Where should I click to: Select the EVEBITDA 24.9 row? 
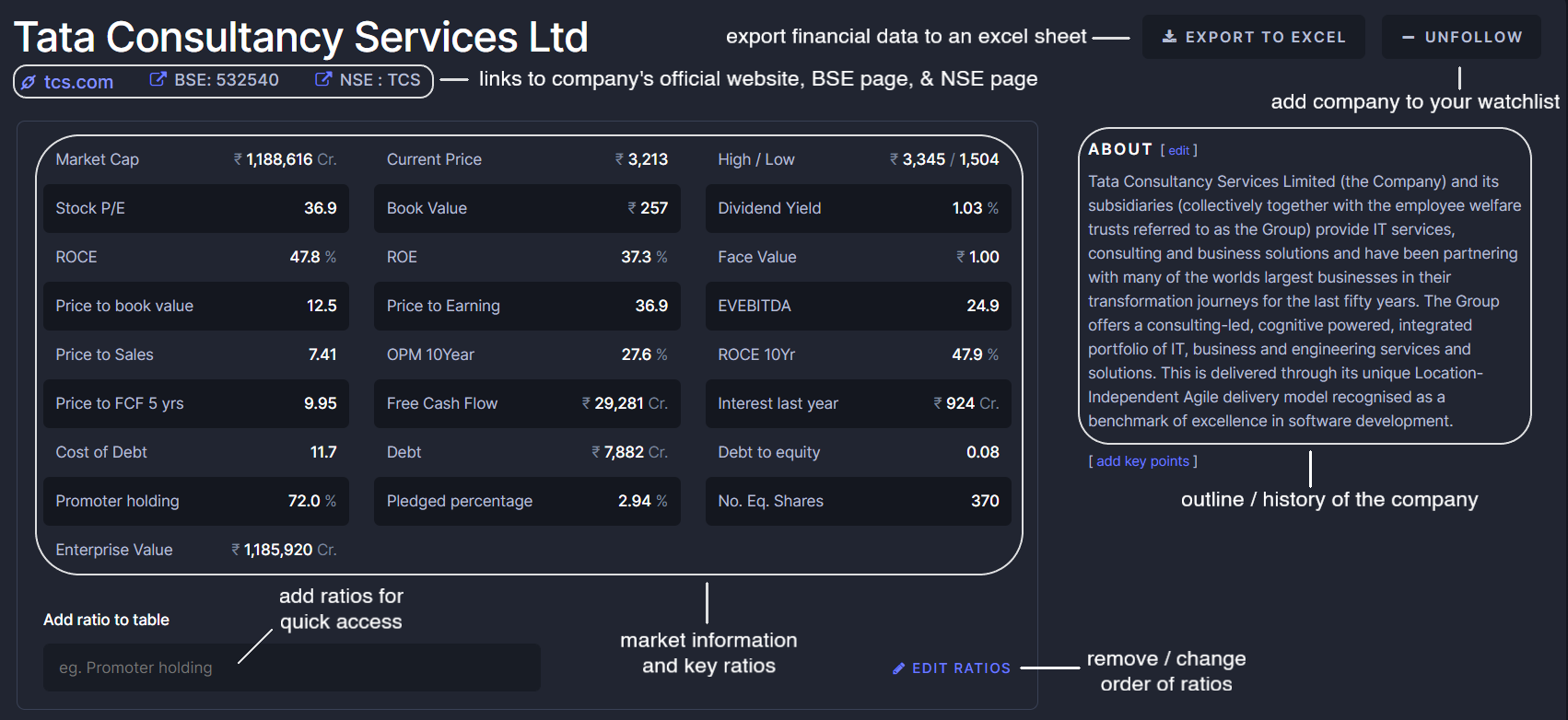[x=859, y=306]
